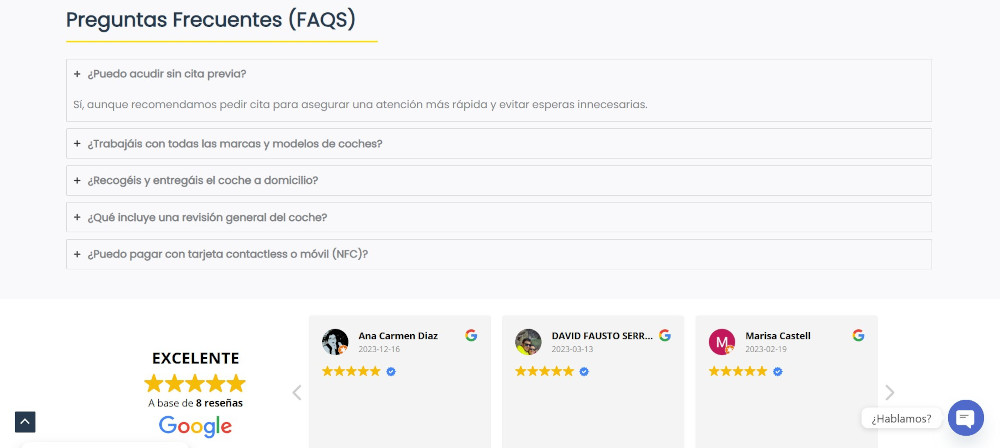This screenshot has width=1000, height=448.
Task: Show previous reviews with left arrow
Action: point(296,393)
